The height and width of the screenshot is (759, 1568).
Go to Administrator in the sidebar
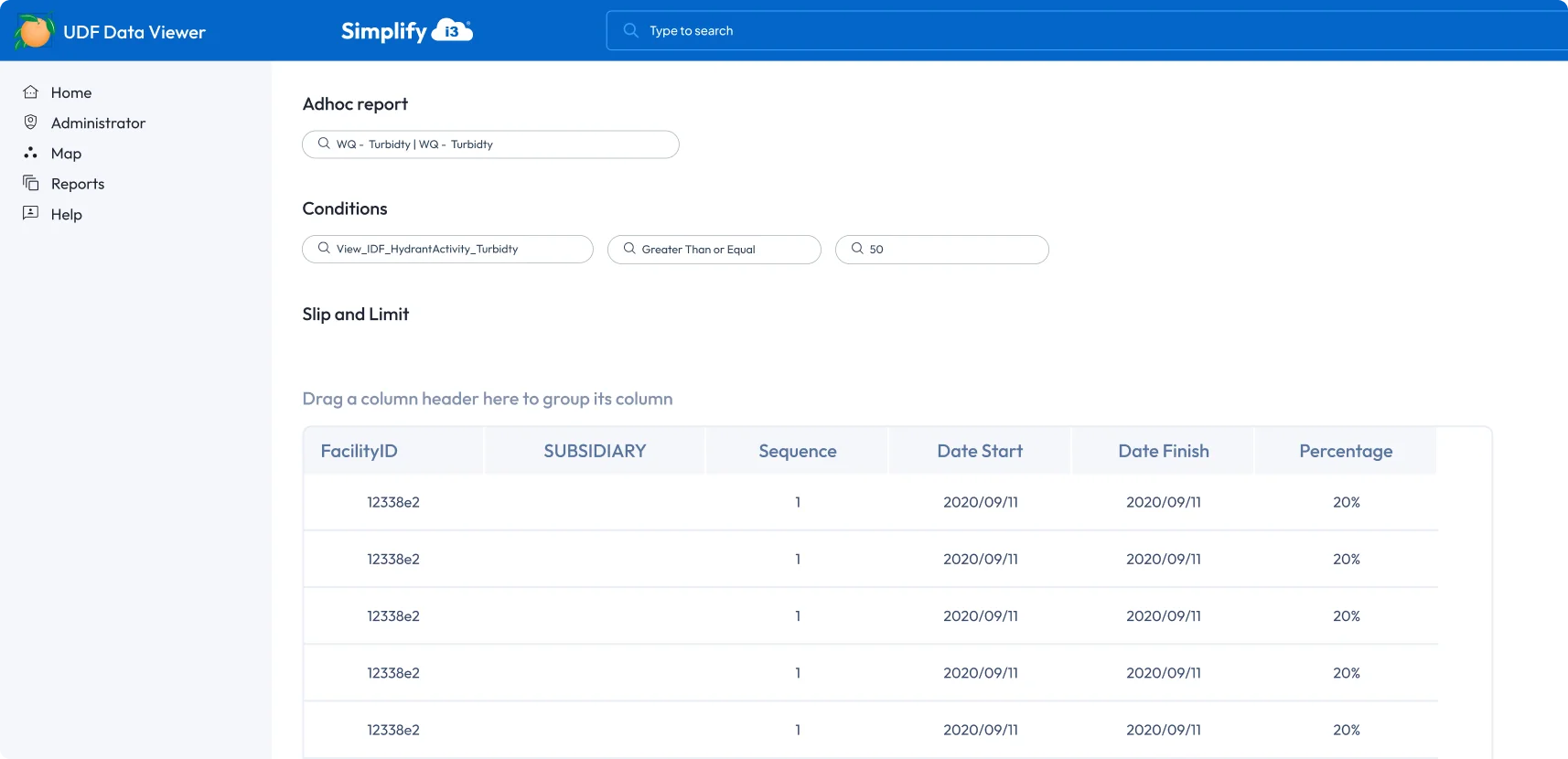98,123
